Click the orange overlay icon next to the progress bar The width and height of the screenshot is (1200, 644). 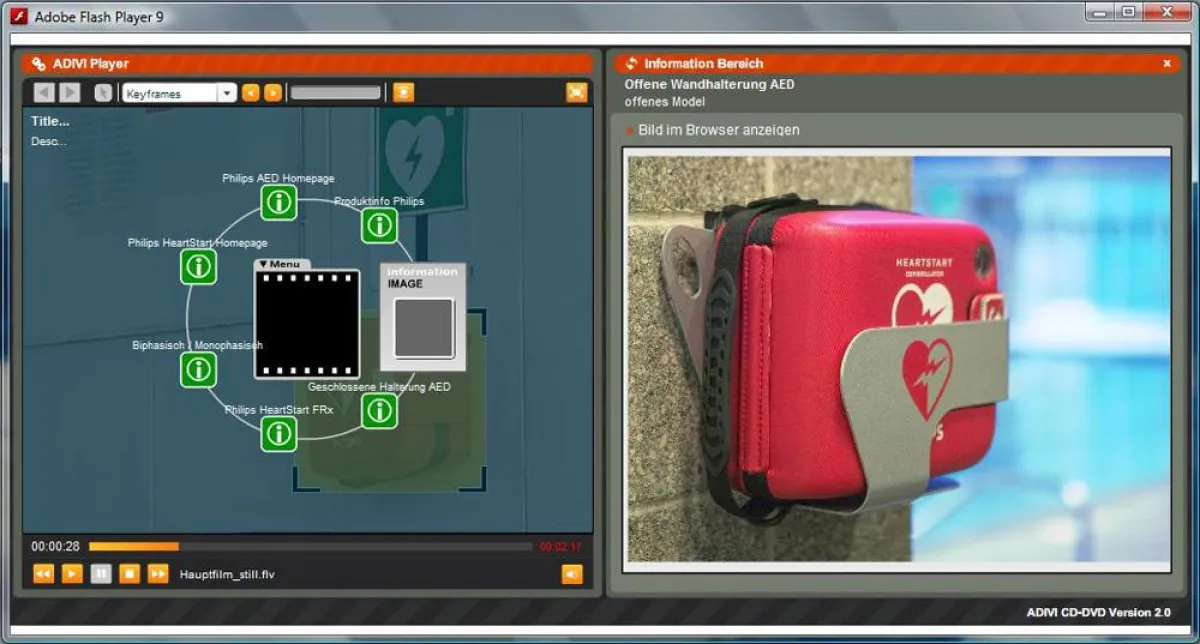point(403,91)
